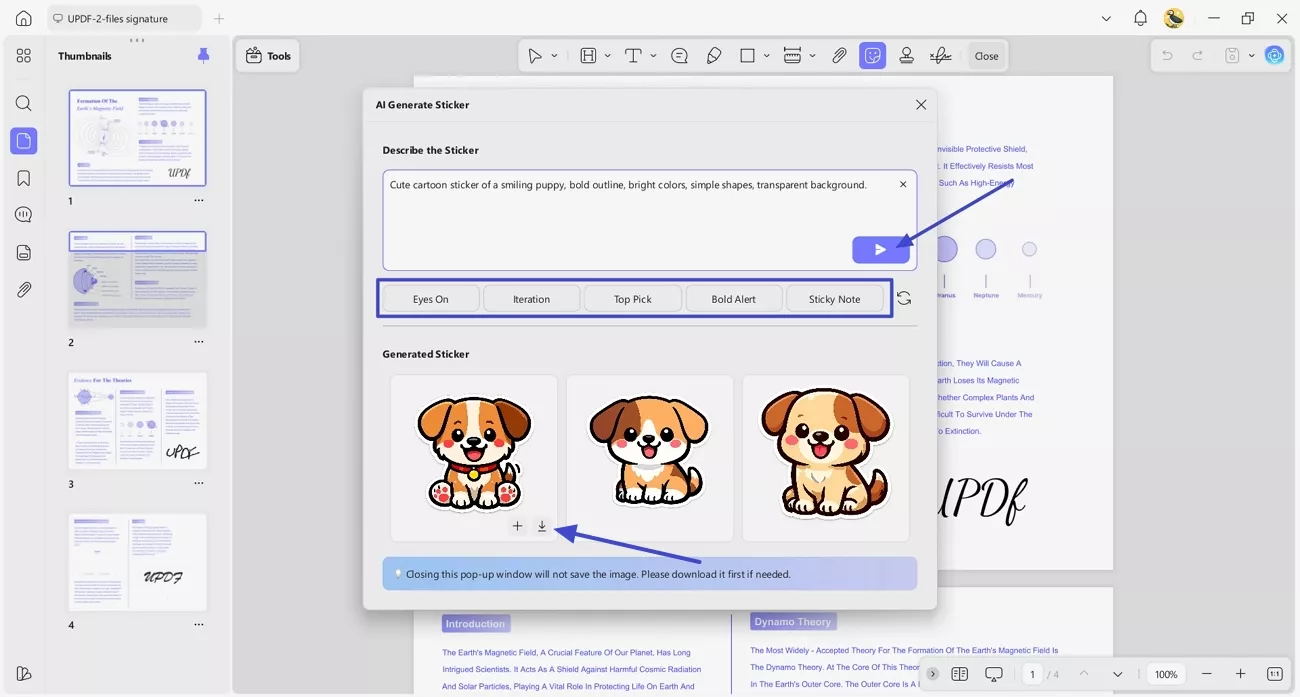Screen dimensions: 1300x697
Task: Choose the Eyes On preset
Action: [x=431, y=299]
